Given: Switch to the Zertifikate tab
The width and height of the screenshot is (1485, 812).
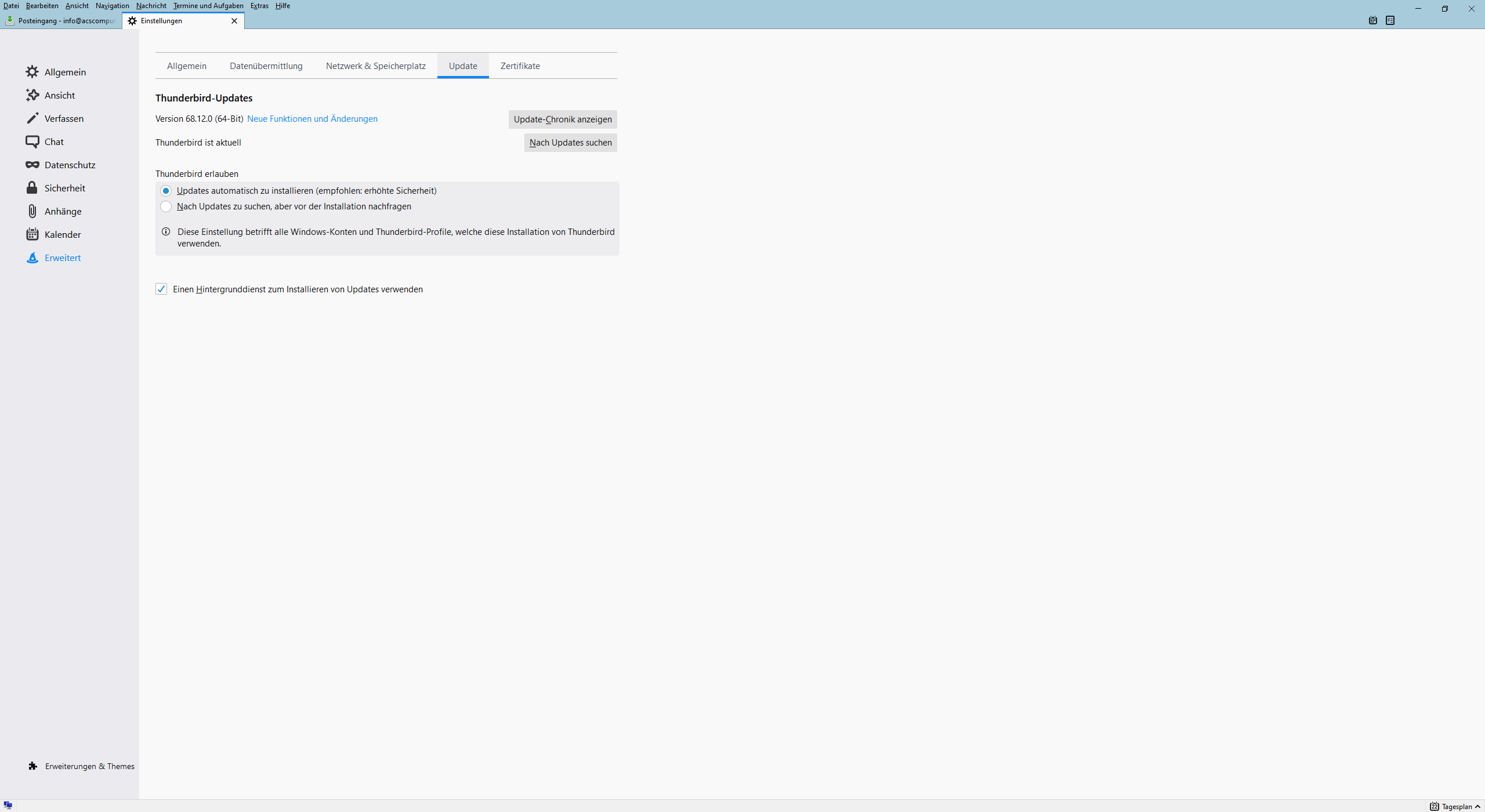Looking at the screenshot, I should 520,66.
